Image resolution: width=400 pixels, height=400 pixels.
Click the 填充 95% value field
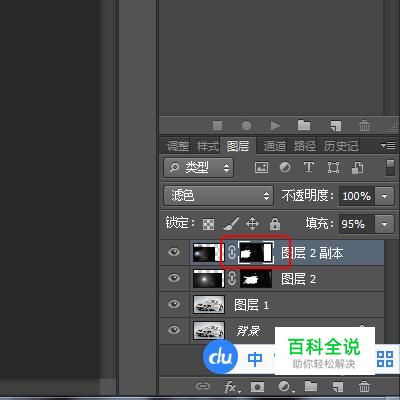[357, 224]
